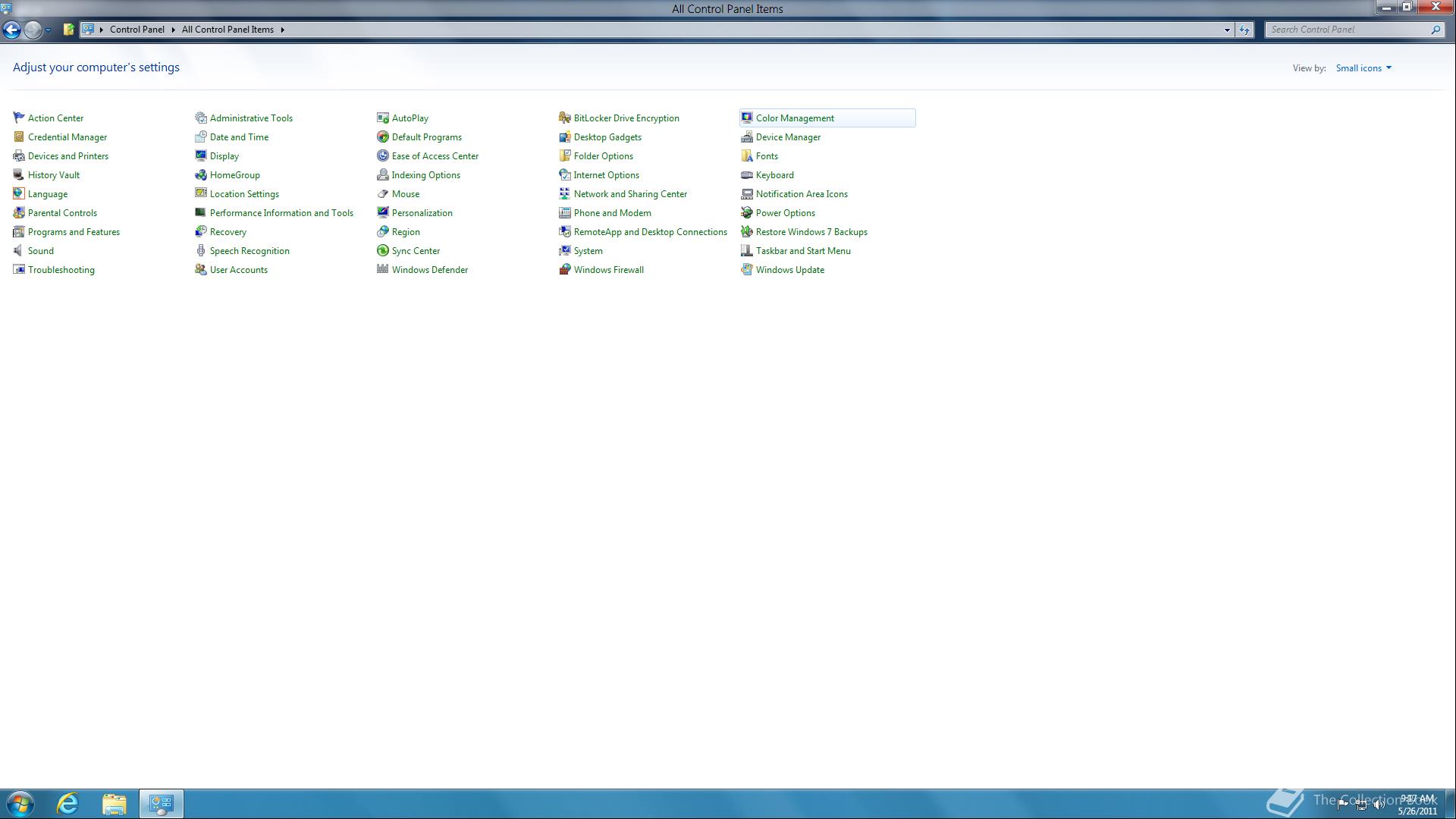Open the Troubleshooting link
The height and width of the screenshot is (819, 1456).
pyautogui.click(x=61, y=270)
